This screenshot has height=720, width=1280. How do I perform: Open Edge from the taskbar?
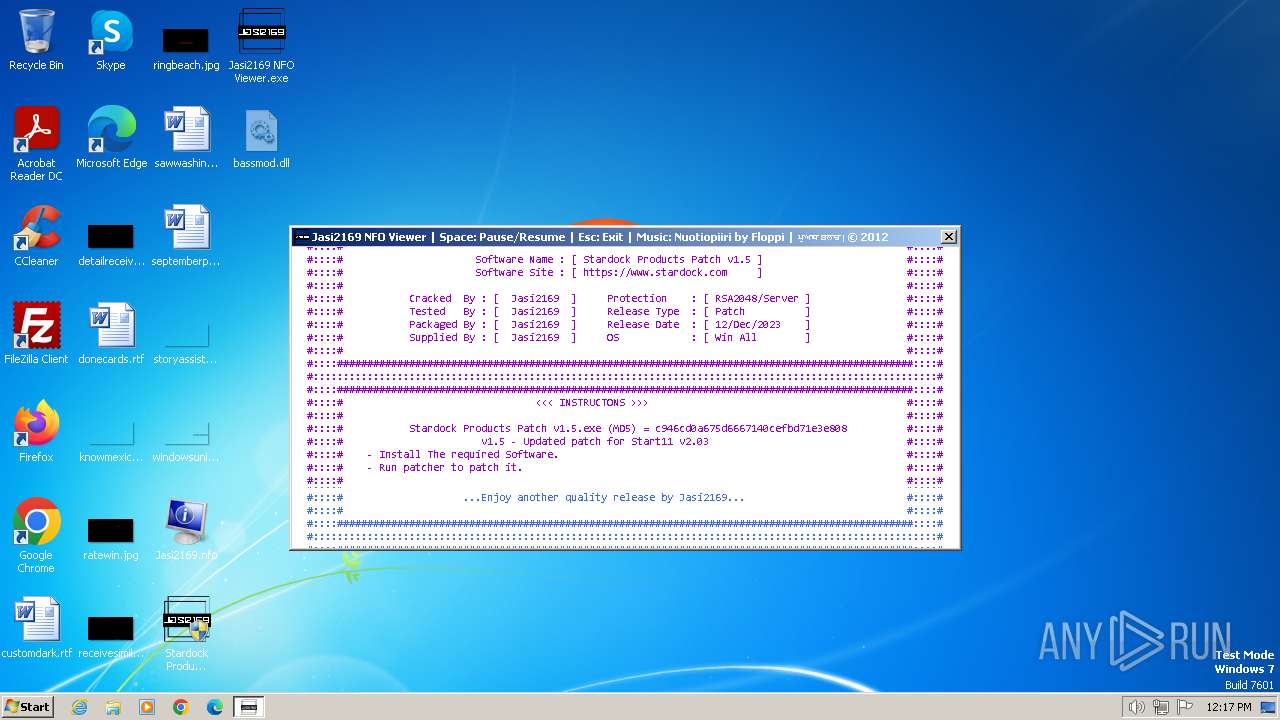215,707
